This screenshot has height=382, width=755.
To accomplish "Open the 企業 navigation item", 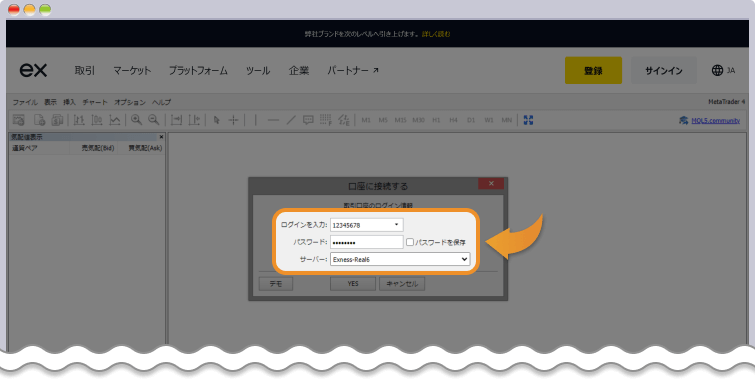I will click(299, 70).
